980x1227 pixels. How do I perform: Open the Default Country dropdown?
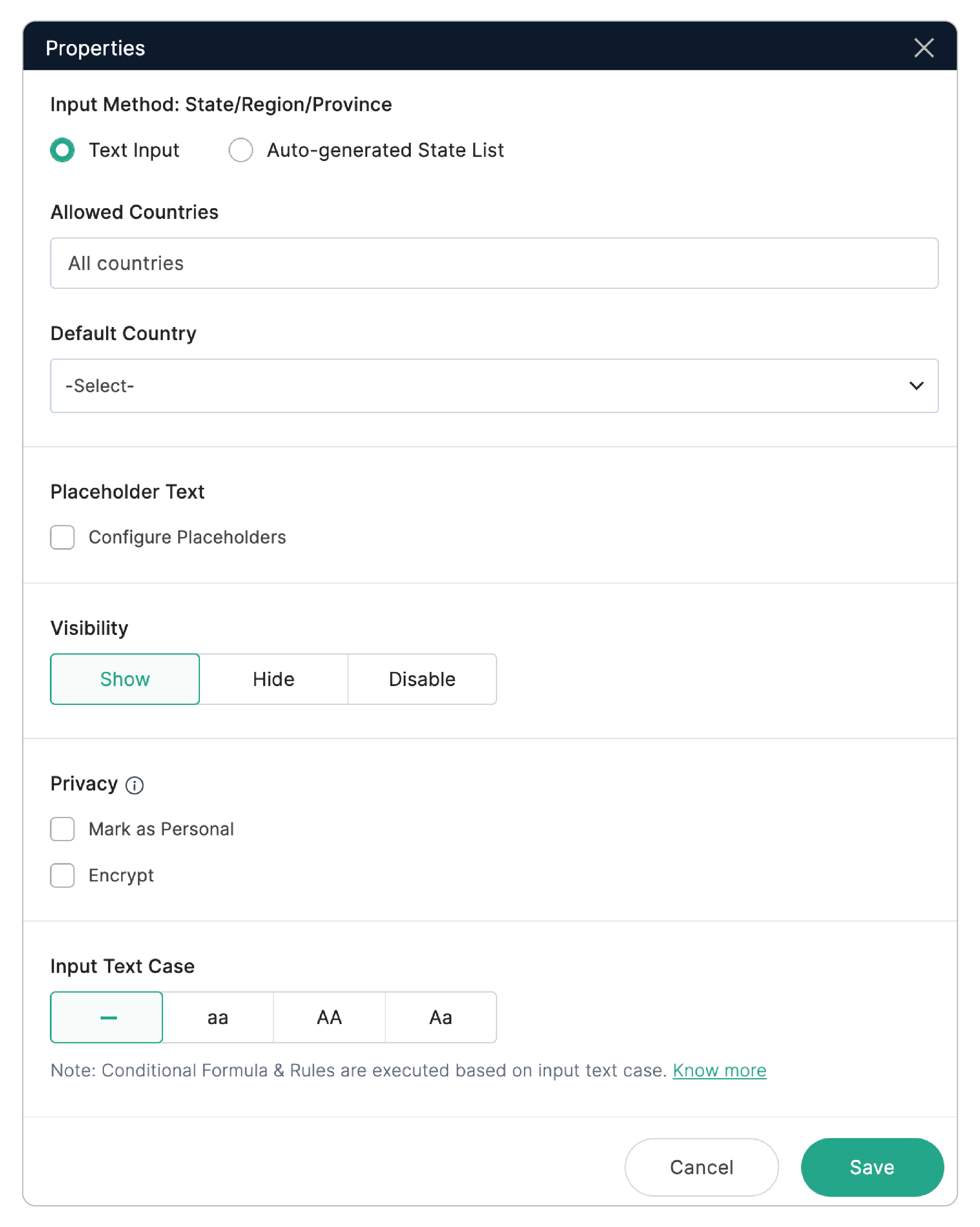click(x=494, y=386)
